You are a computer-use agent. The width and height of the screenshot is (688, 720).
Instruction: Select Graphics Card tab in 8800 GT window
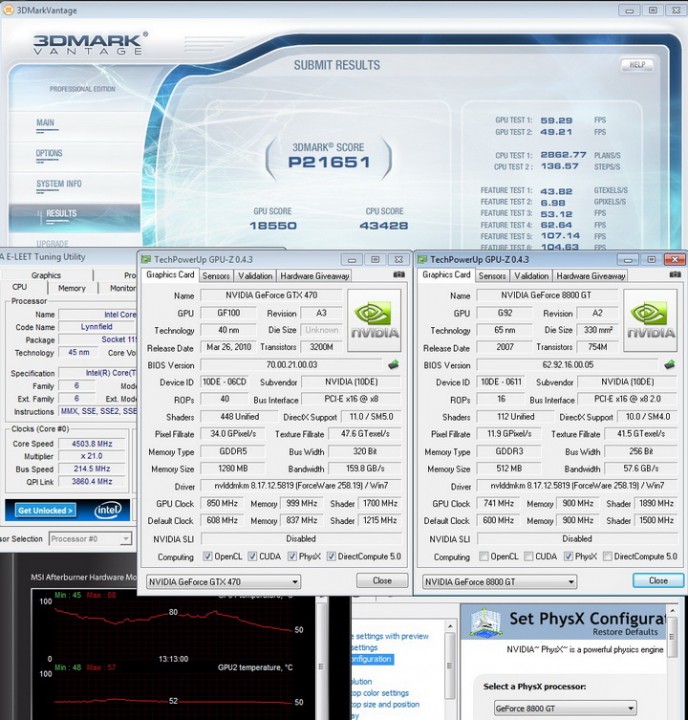click(446, 275)
